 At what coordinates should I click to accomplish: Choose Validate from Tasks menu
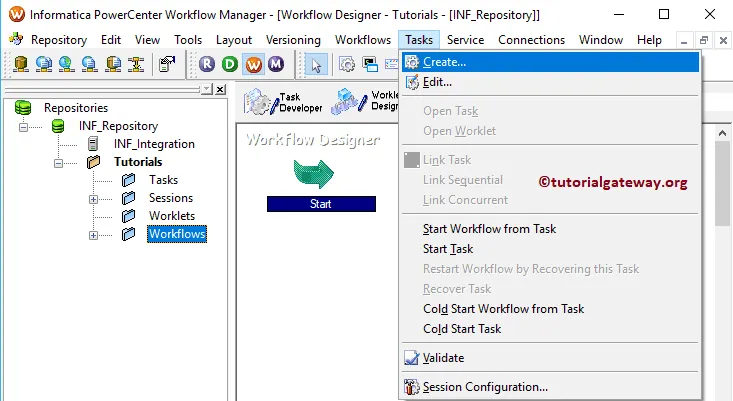coord(550,358)
